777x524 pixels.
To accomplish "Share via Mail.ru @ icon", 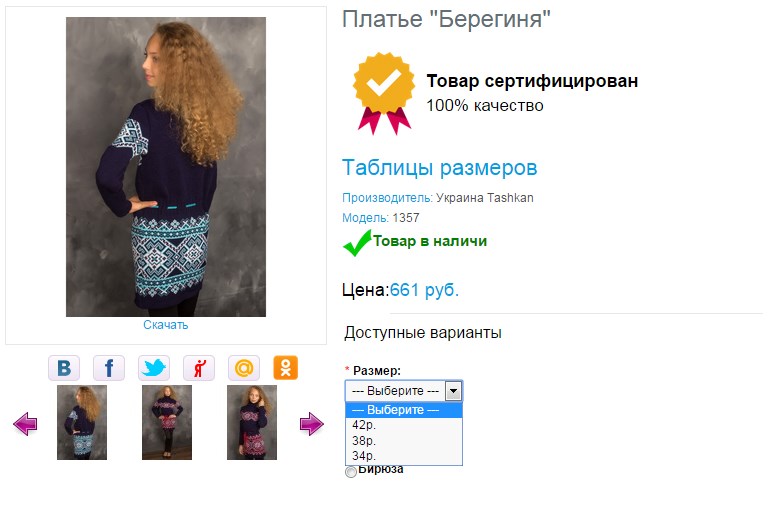I will click(244, 368).
